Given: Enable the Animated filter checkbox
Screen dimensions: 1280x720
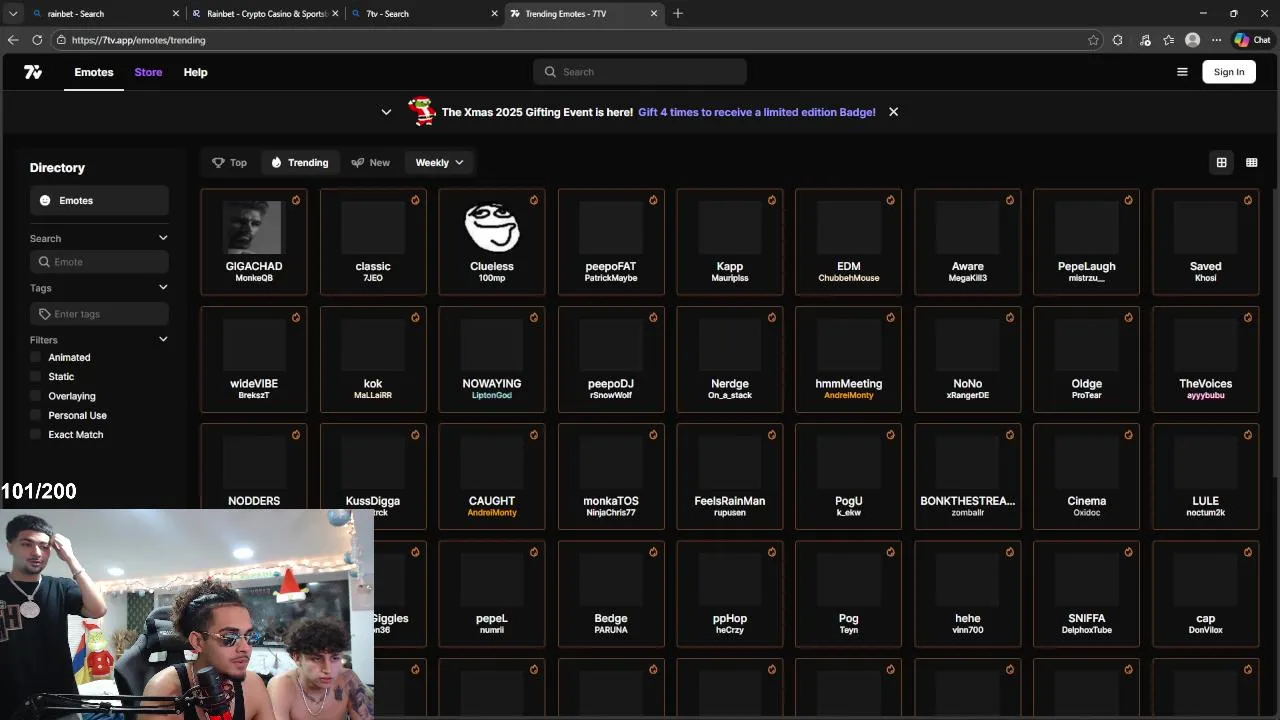Looking at the screenshot, I should [36, 357].
